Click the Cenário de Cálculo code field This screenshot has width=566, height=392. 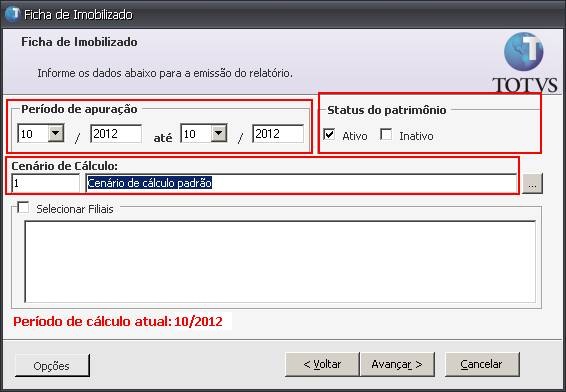[45, 183]
